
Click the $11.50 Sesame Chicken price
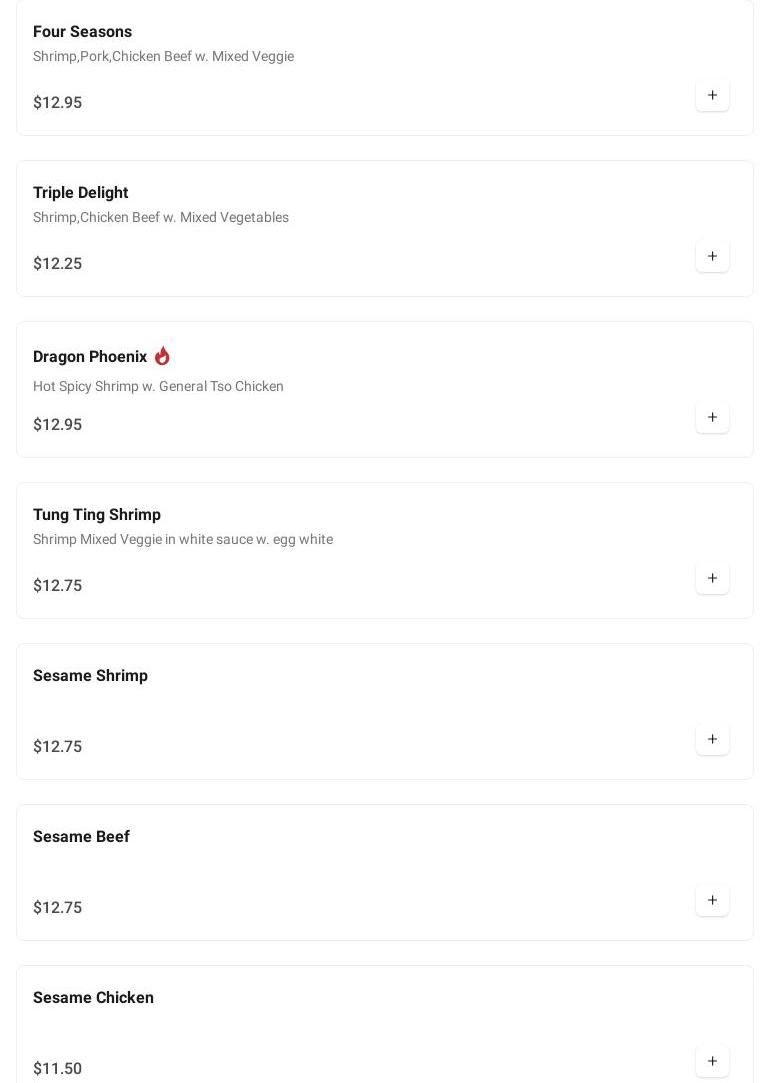click(57, 1069)
